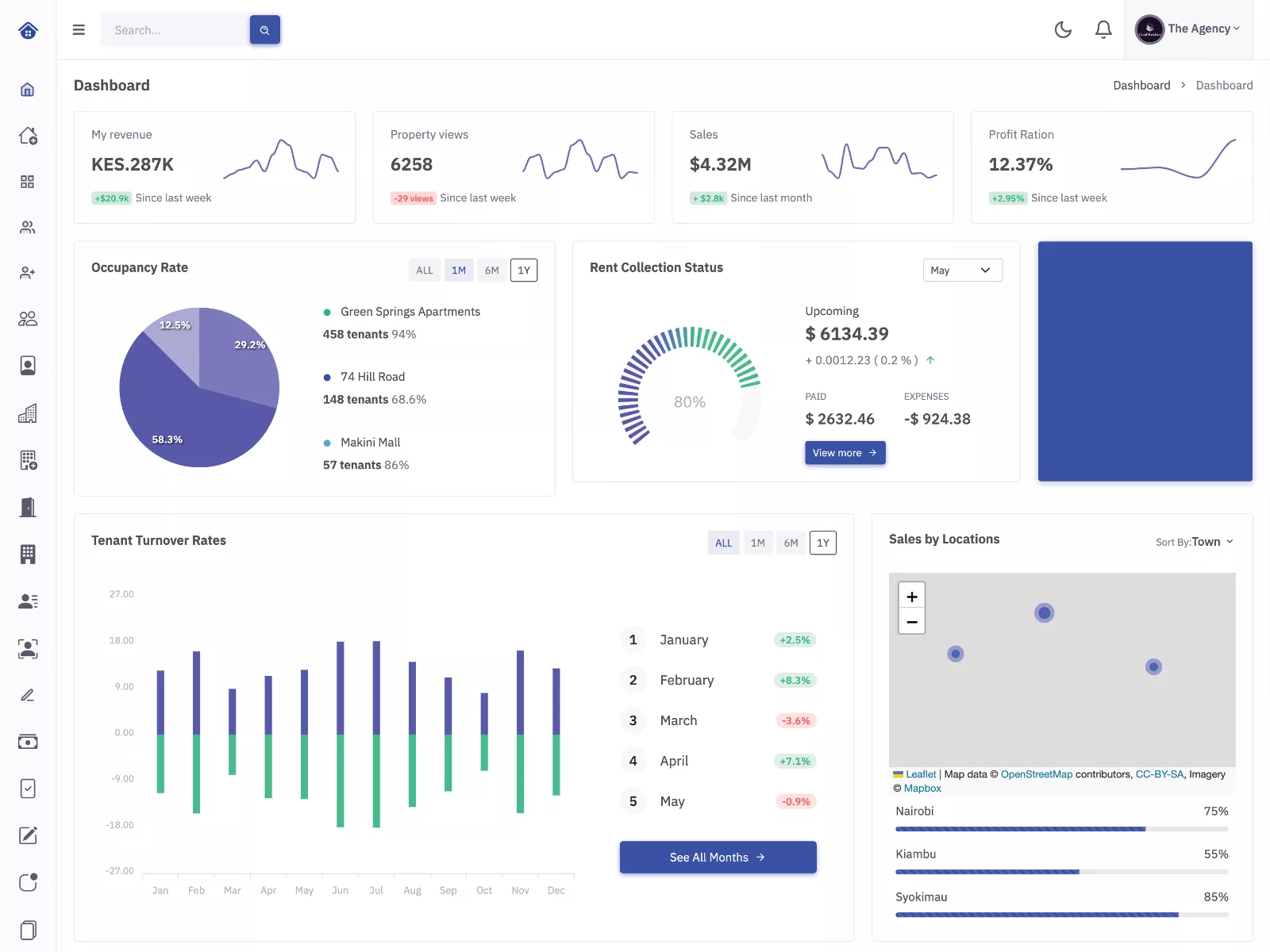
Task: Open the OpenStreetMap link
Action: tap(1037, 774)
